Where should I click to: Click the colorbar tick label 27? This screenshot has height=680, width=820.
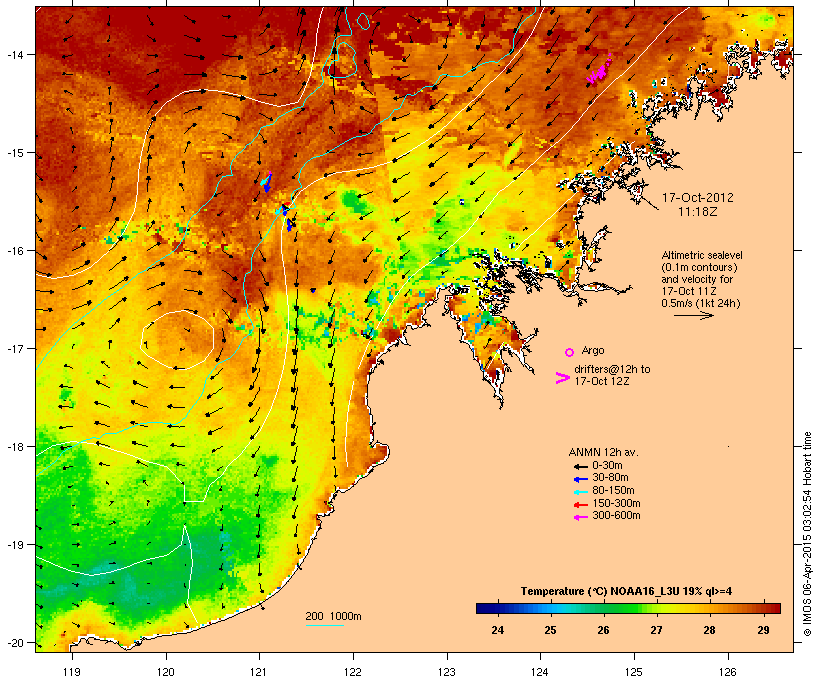(x=656, y=630)
